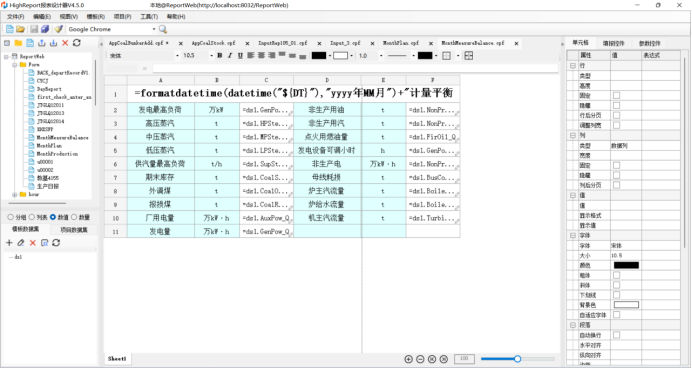Click the new document icon in top toolbar
This screenshot has height=368, width=692.
point(9,29)
